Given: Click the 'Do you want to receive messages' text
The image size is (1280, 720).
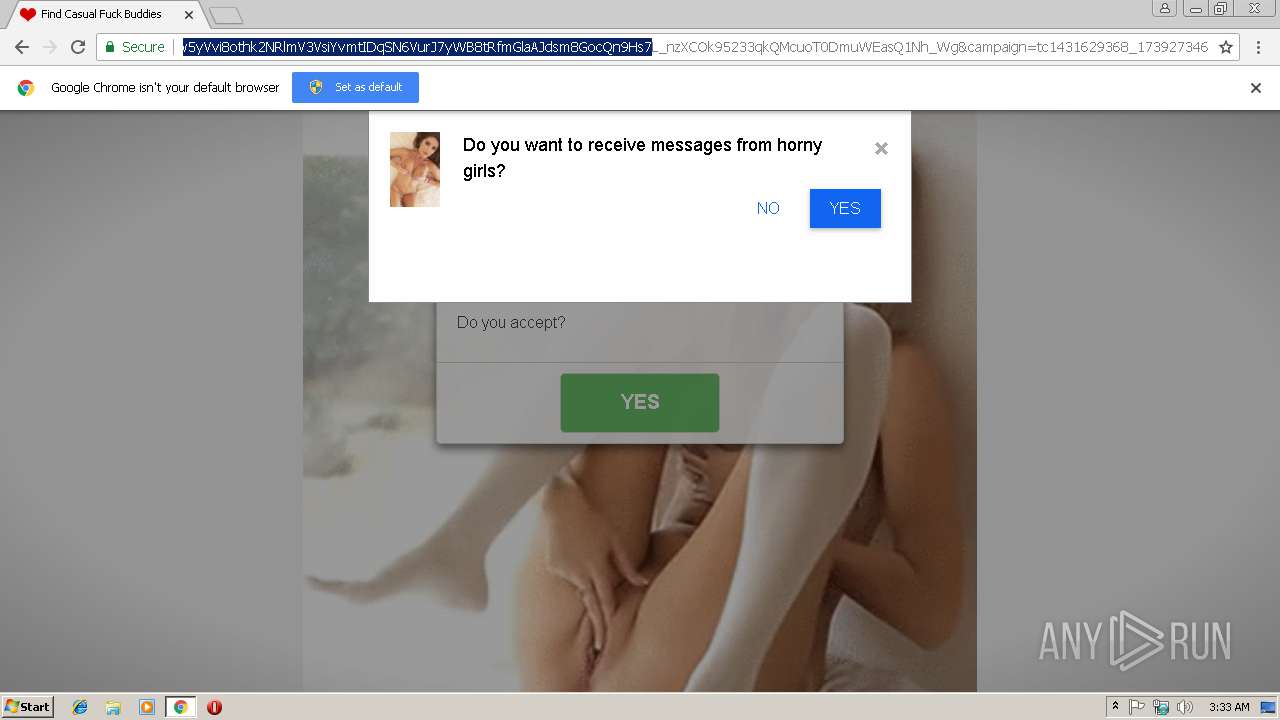Looking at the screenshot, I should [x=642, y=158].
